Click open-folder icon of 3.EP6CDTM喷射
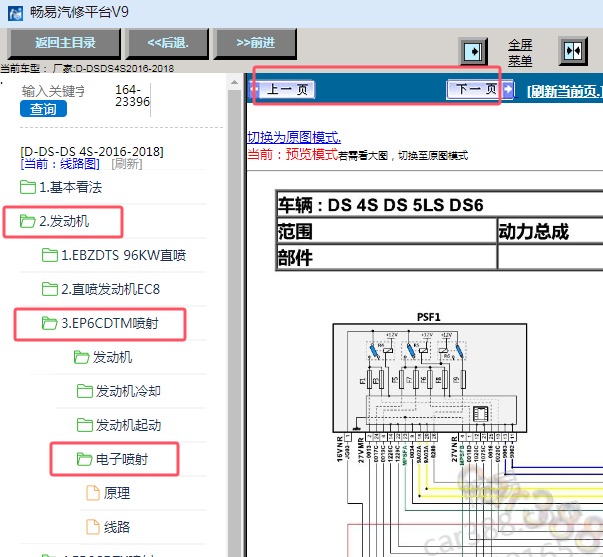603x557 pixels. [x=50, y=323]
